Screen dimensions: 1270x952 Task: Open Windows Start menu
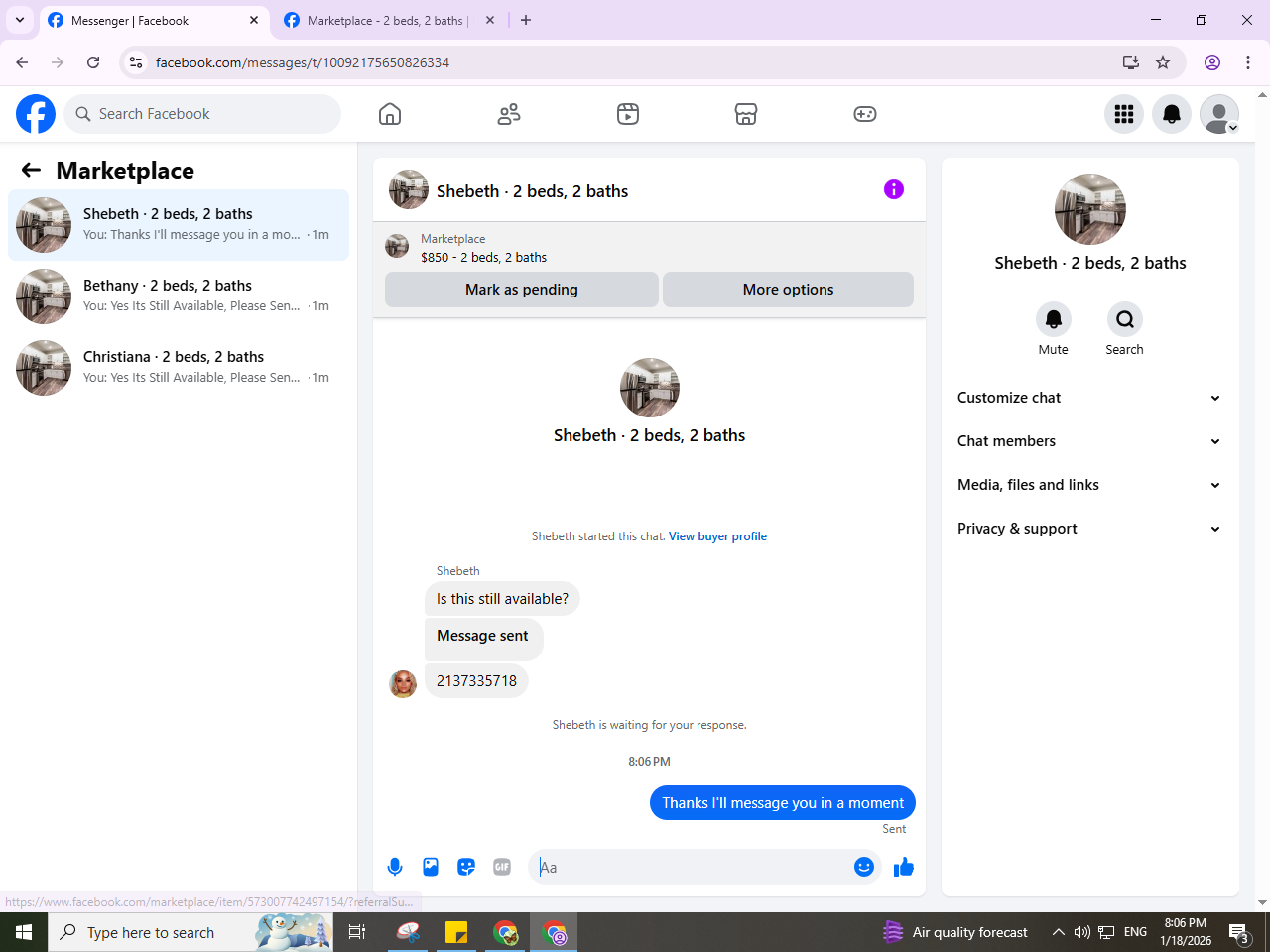click(x=24, y=932)
